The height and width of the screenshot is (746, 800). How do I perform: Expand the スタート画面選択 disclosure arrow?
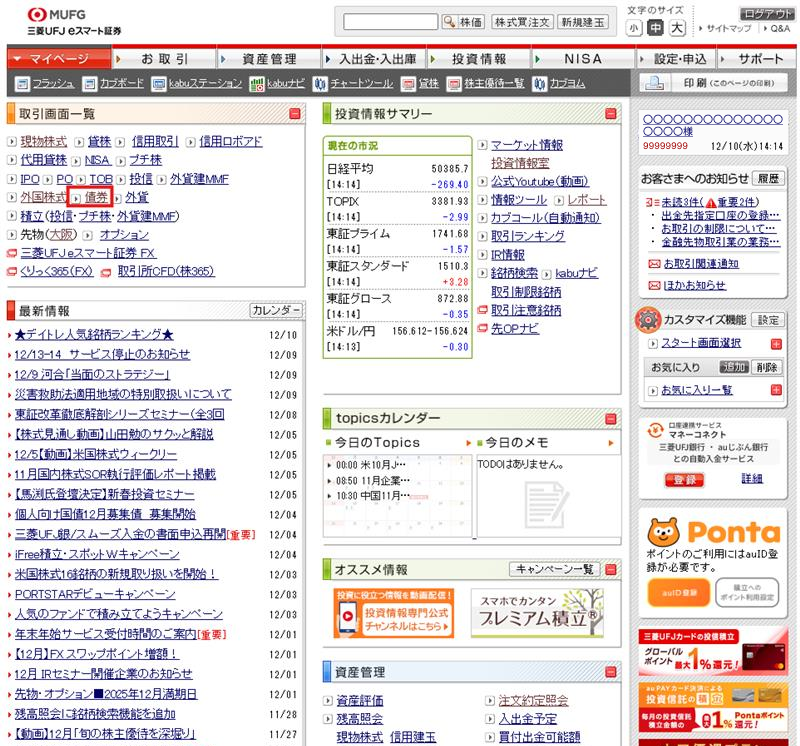pos(653,341)
